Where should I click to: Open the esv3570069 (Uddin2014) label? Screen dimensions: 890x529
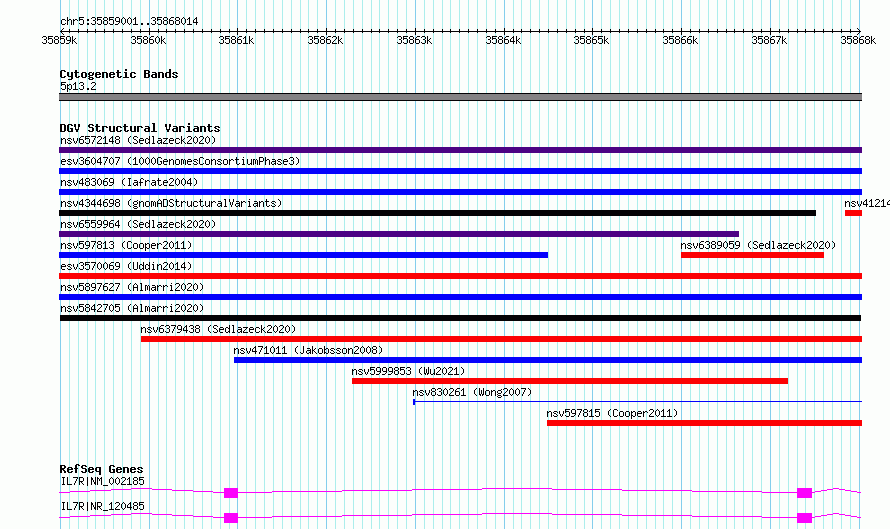point(126,266)
